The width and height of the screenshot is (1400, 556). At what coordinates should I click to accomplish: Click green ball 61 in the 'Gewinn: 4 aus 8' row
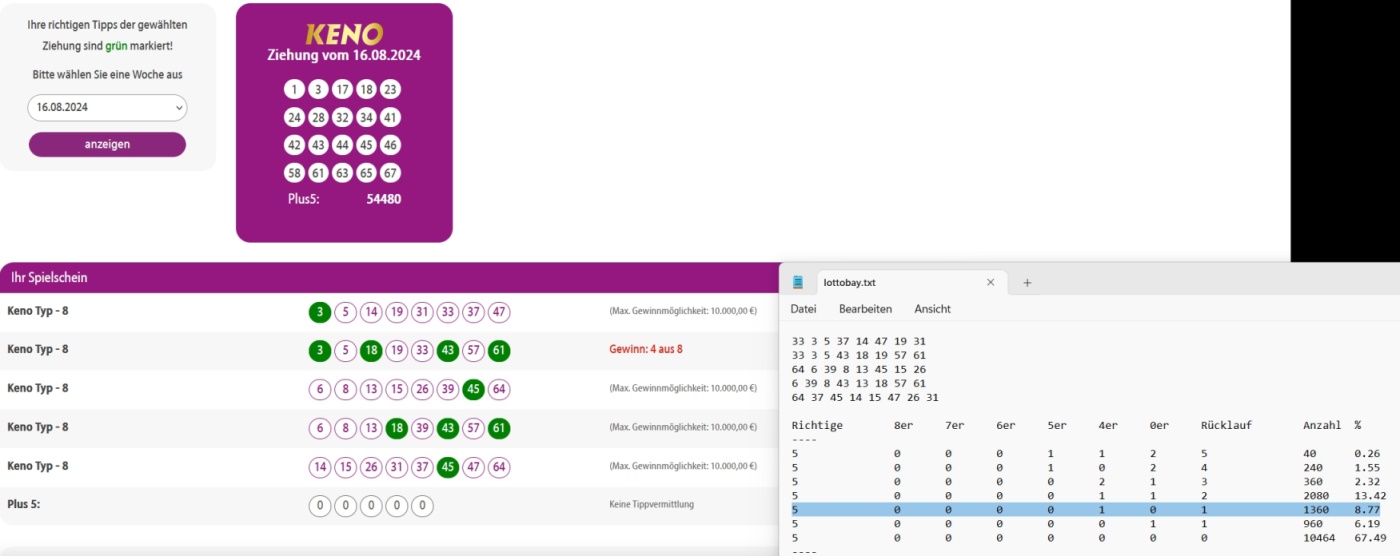point(499,351)
